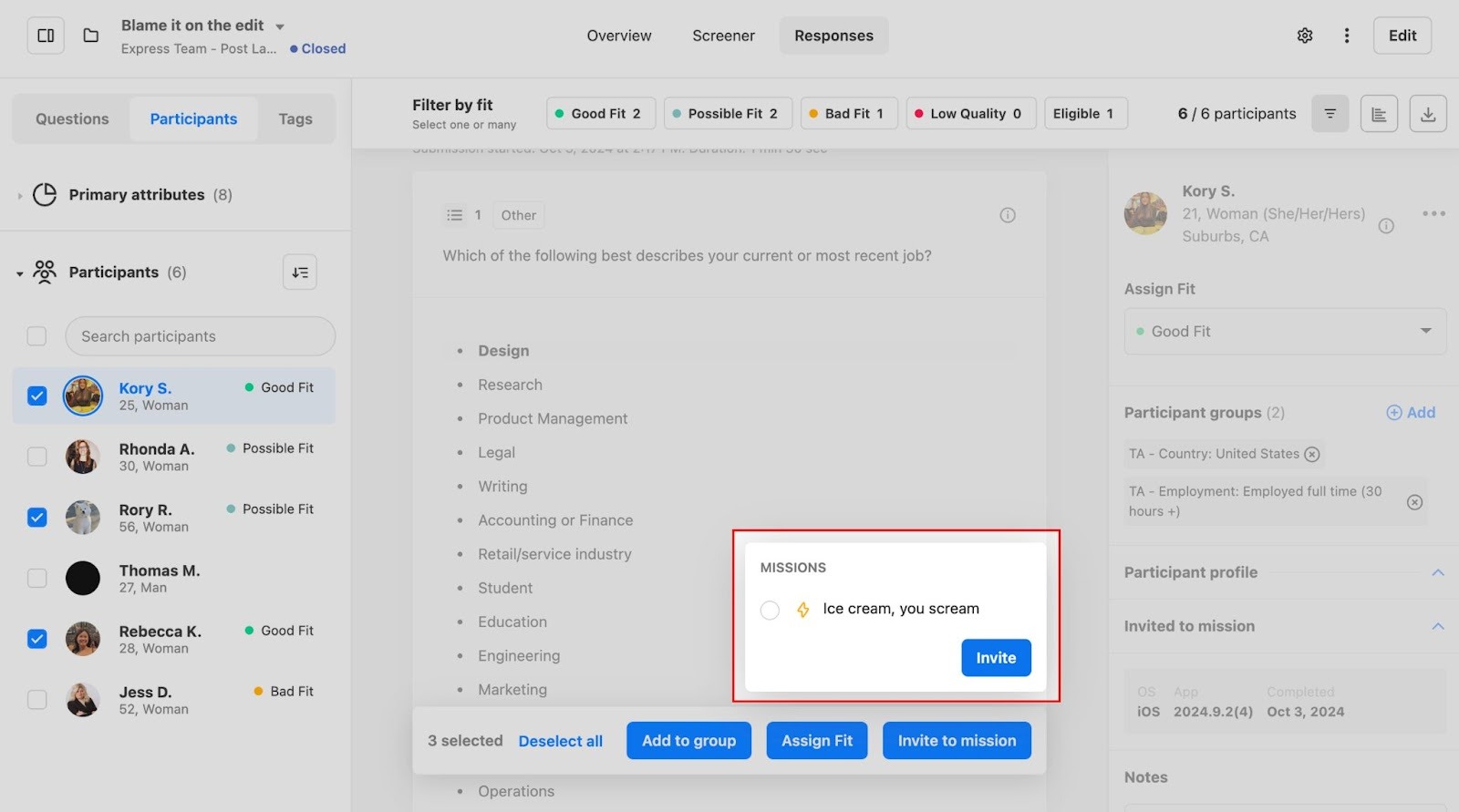The image size is (1459, 812).
Task: Collapse the Participant profile section
Action: (x=1437, y=572)
